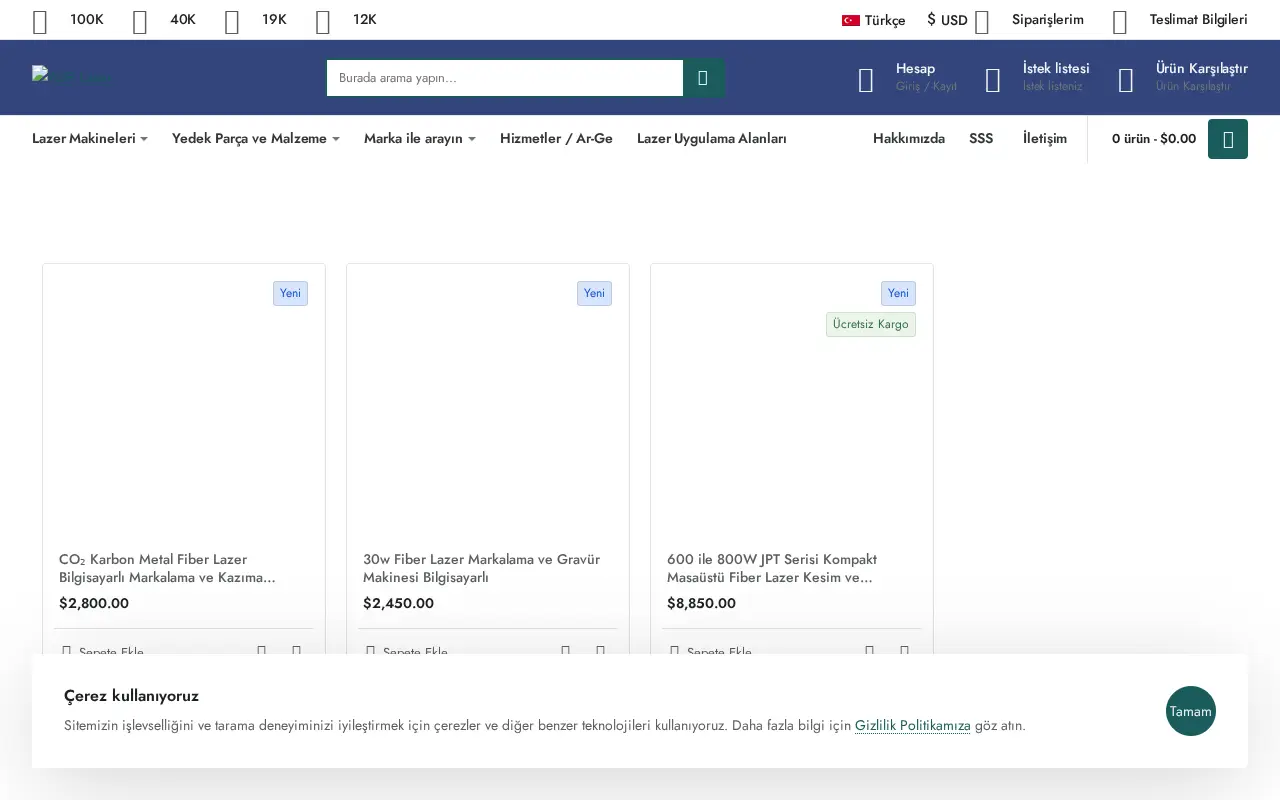This screenshot has width=1280, height=800.
Task: Click the icon left of Teslimat Bilgileri
Action: coord(1120,22)
